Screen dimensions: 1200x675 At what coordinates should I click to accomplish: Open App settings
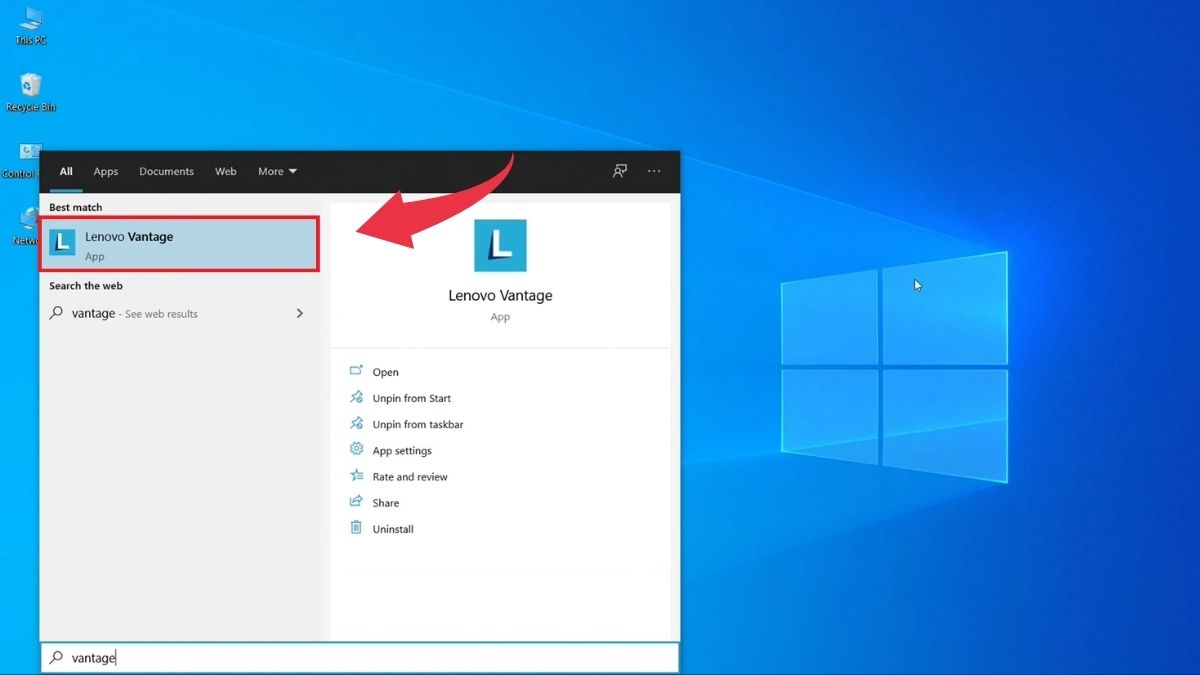402,451
